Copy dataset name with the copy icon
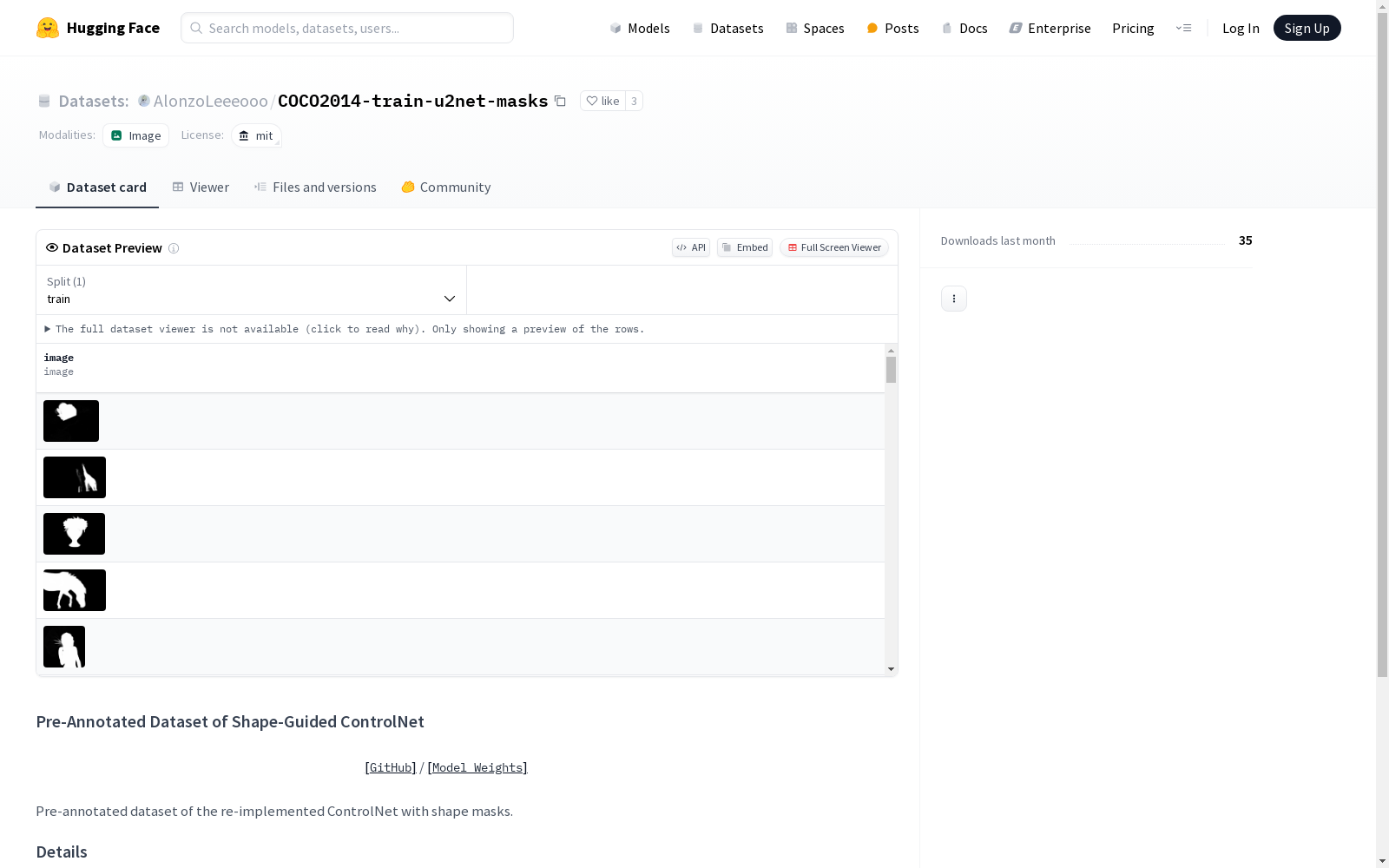The width and height of the screenshot is (1389, 868). click(x=561, y=101)
